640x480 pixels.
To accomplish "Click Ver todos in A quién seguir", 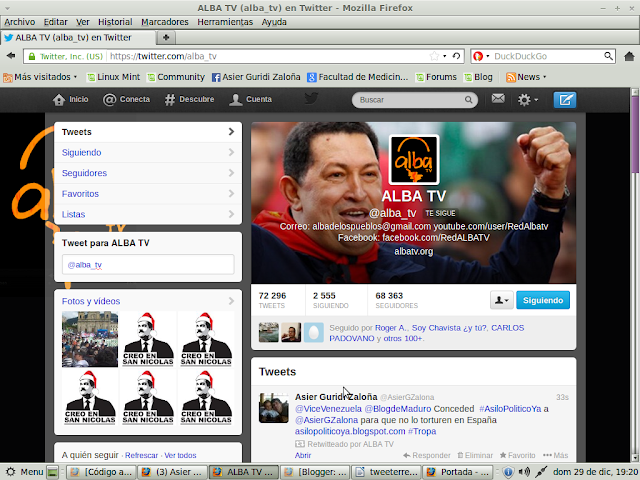I will click(180, 455).
